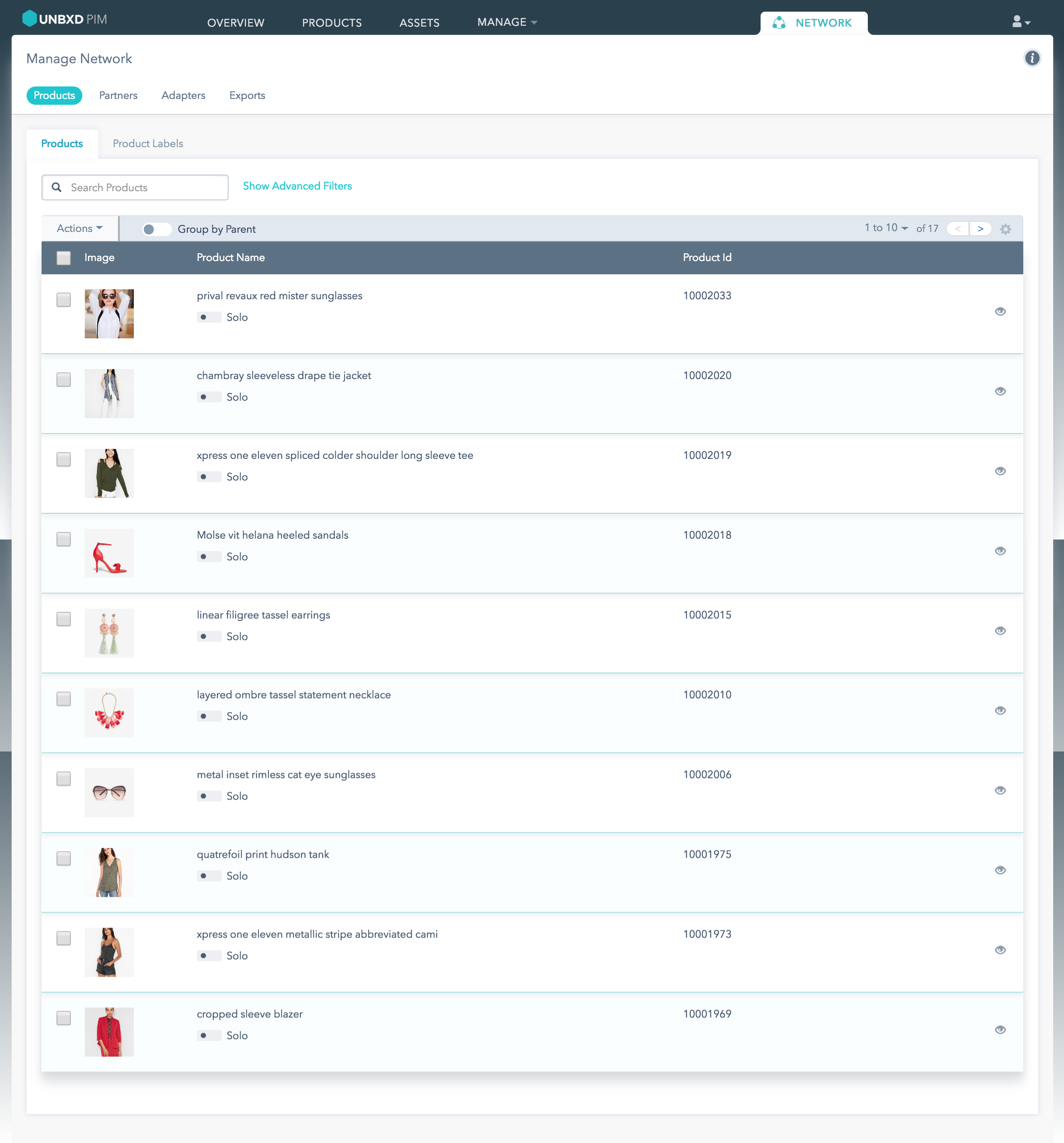Open the OVERVIEW nav item

click(x=236, y=23)
